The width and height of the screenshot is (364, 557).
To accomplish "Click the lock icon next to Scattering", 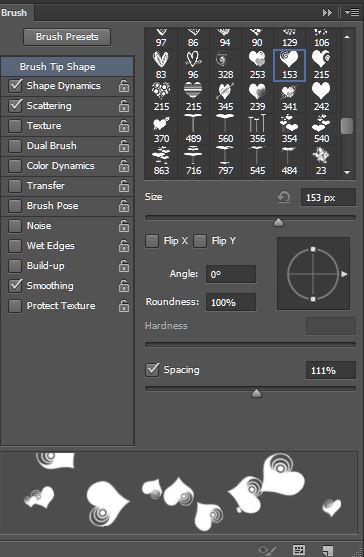I will click(x=124, y=106).
